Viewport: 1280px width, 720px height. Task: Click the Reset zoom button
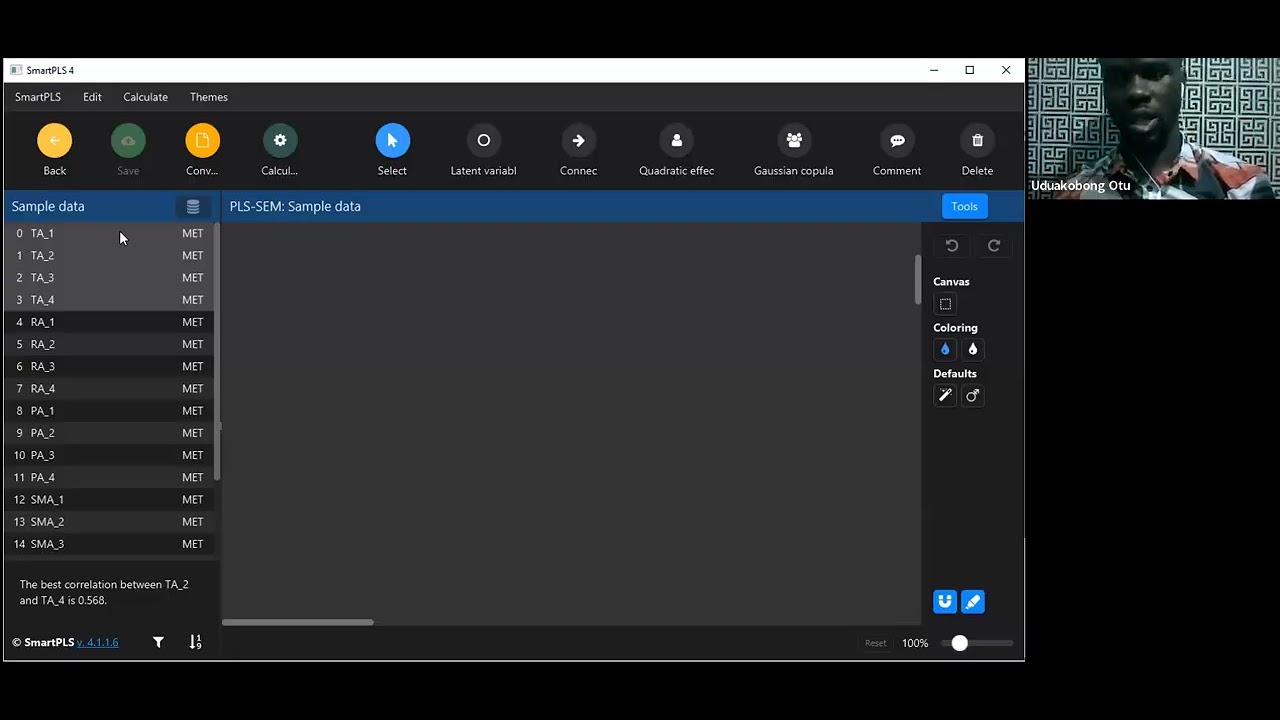click(876, 643)
